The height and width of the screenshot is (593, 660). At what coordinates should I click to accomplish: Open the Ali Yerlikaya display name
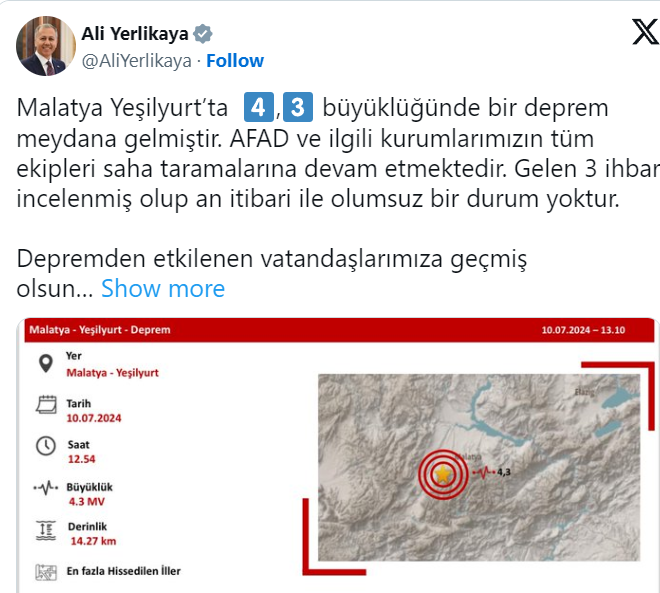[x=135, y=34]
